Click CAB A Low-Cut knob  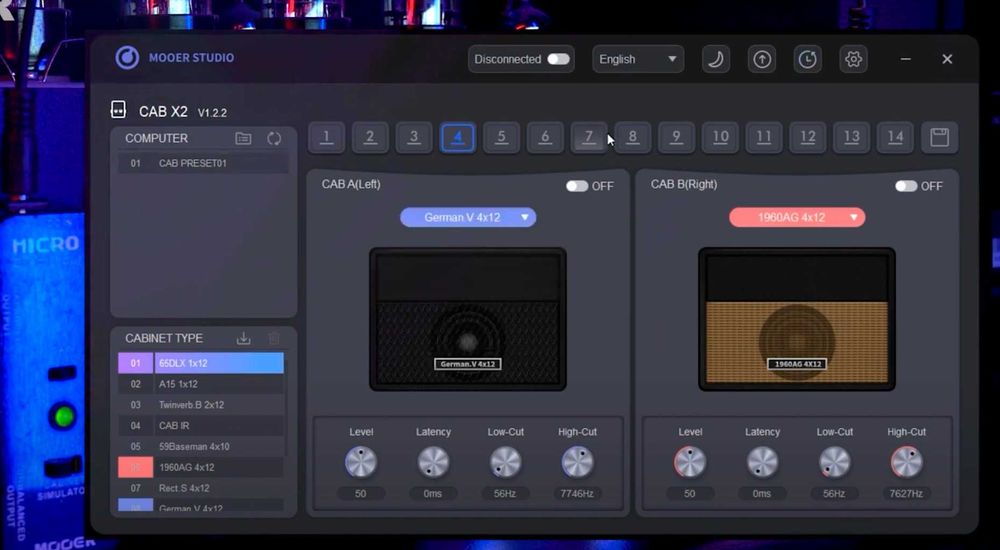pos(505,463)
